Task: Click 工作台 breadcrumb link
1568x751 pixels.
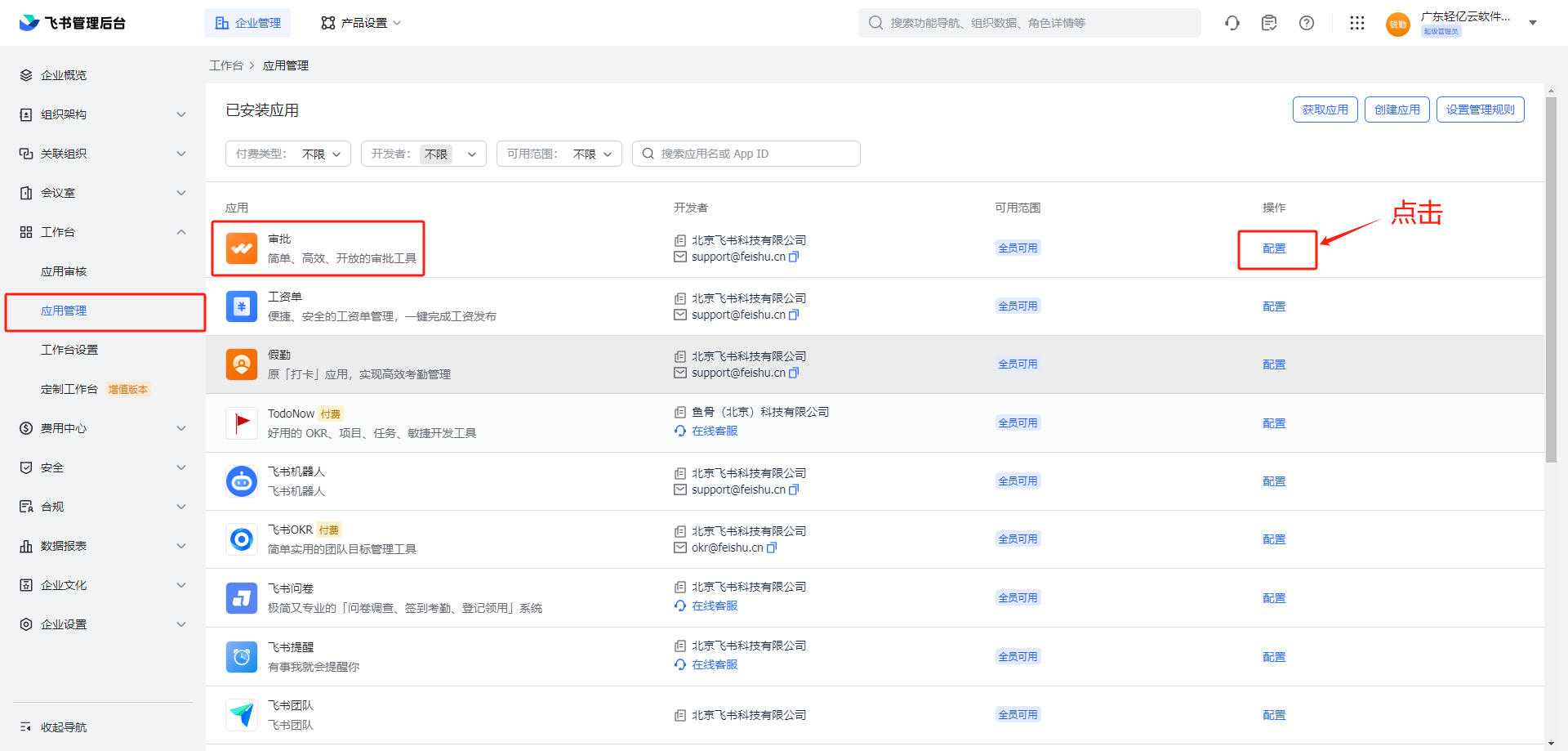Action: 226,65
